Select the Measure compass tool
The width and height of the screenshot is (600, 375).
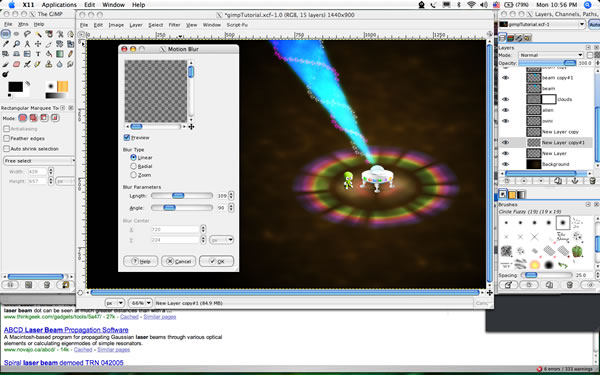(27, 44)
